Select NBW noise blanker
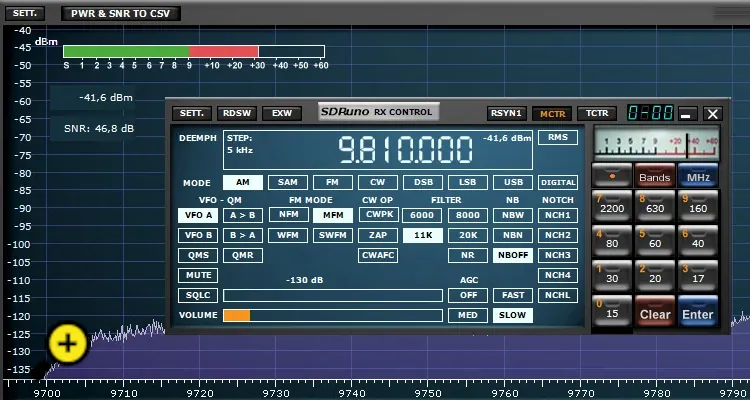This screenshot has height=400, width=750. pyautogui.click(x=513, y=215)
